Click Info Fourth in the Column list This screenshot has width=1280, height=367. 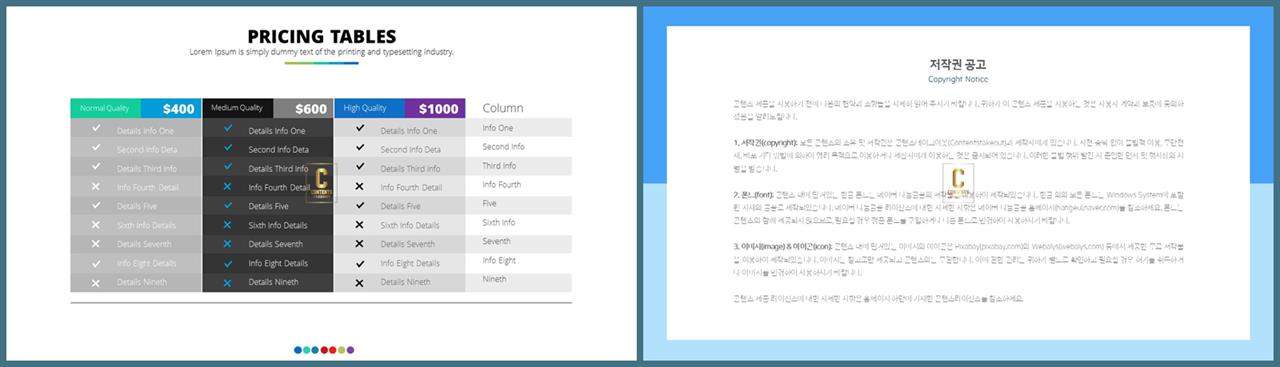[x=501, y=185]
